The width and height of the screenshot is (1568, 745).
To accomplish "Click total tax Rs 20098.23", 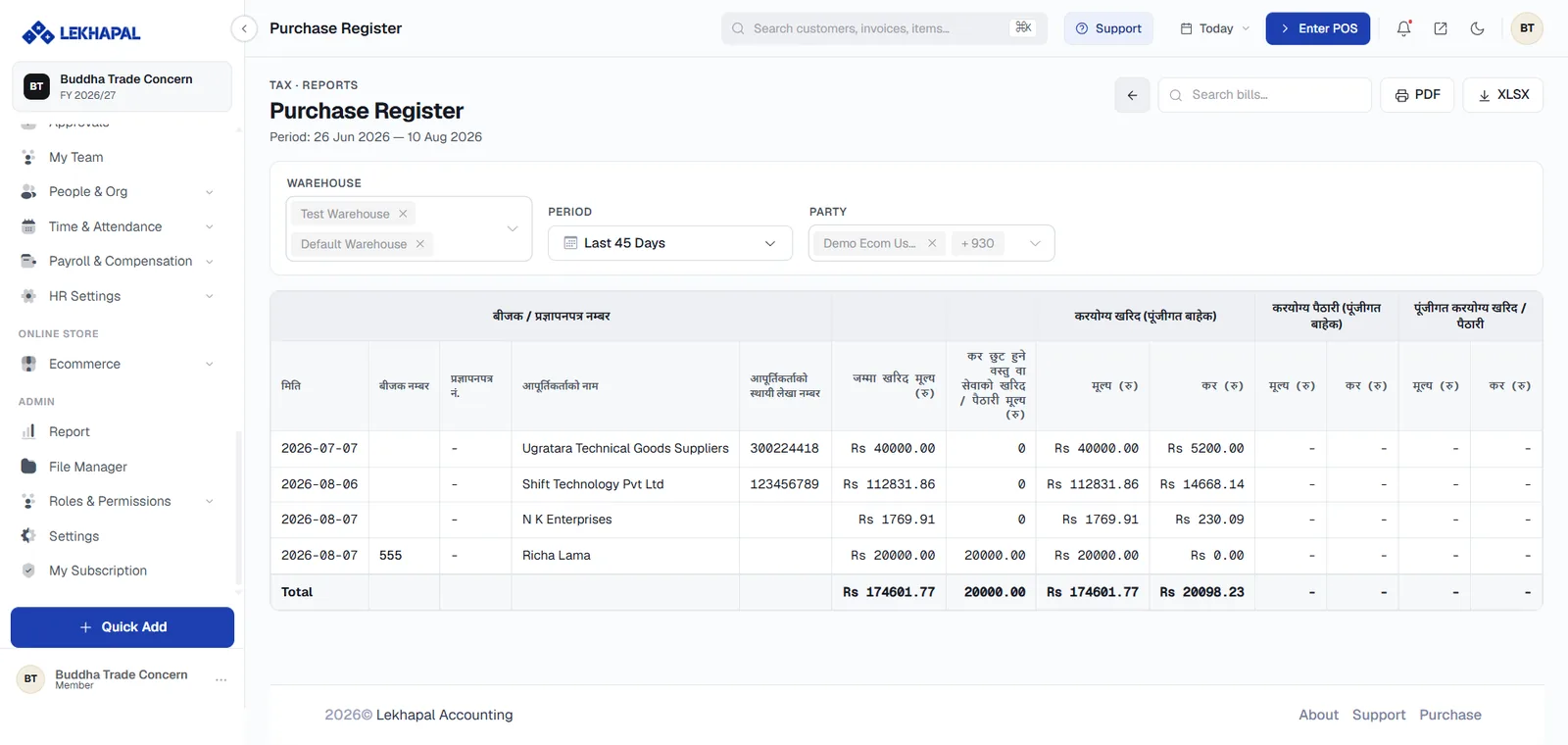I will click(x=1201, y=592).
